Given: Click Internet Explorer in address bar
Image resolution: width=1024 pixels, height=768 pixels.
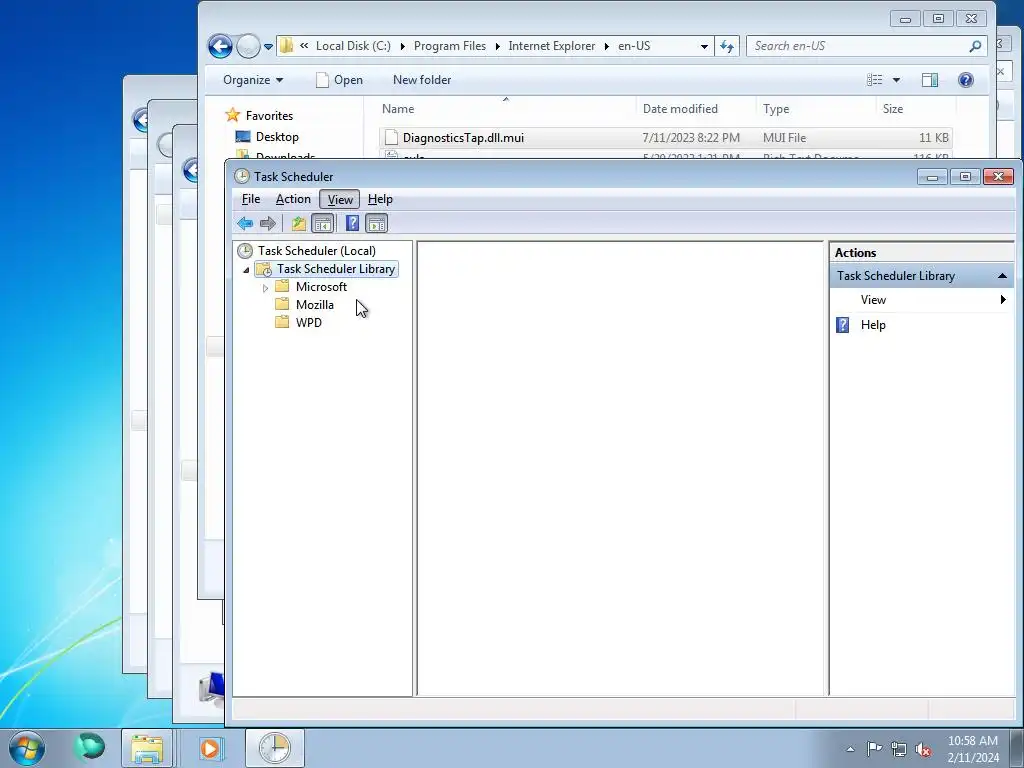Looking at the screenshot, I should pos(552,46).
